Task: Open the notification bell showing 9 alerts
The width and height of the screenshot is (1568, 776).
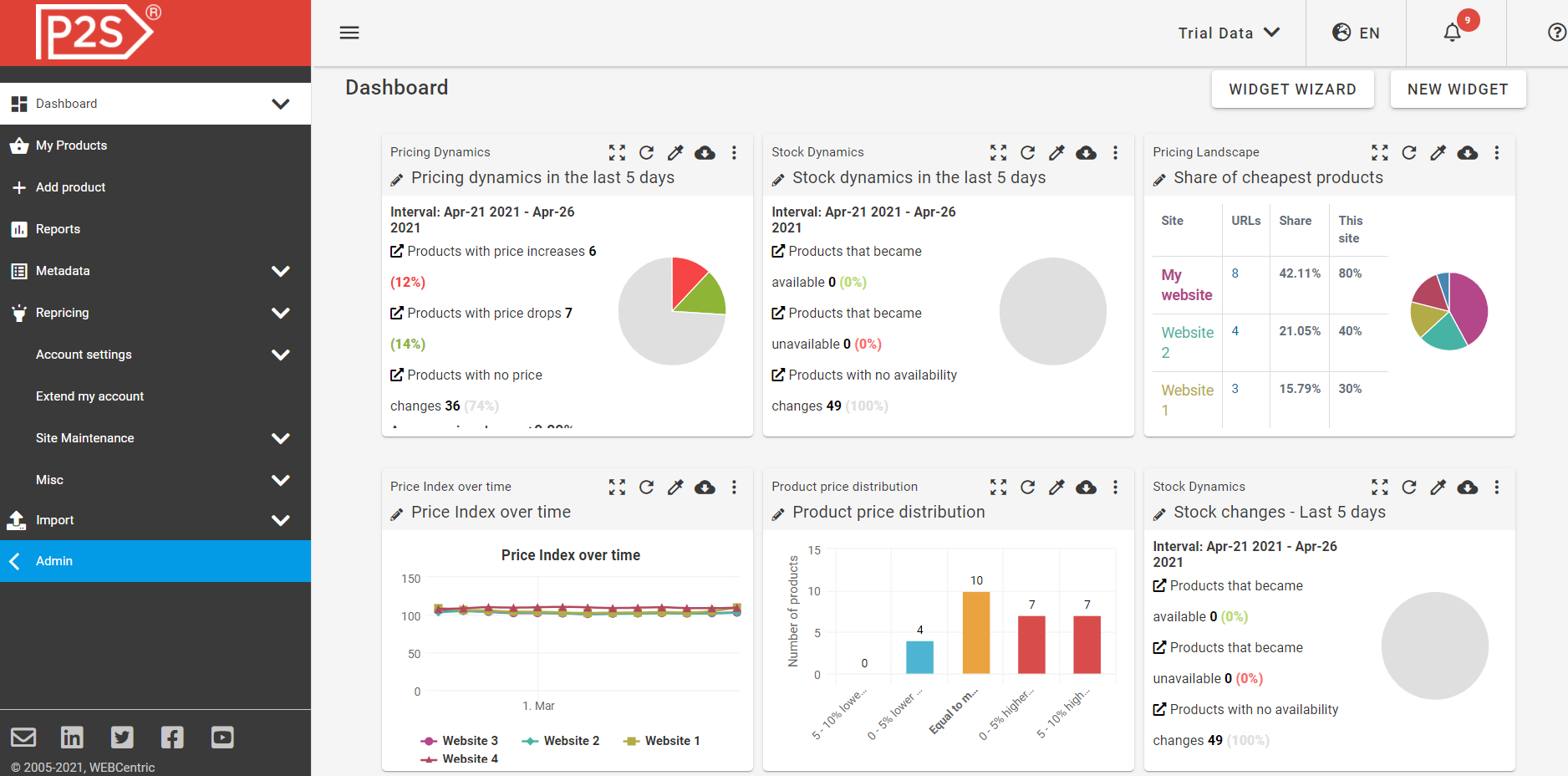Action: point(1451,33)
